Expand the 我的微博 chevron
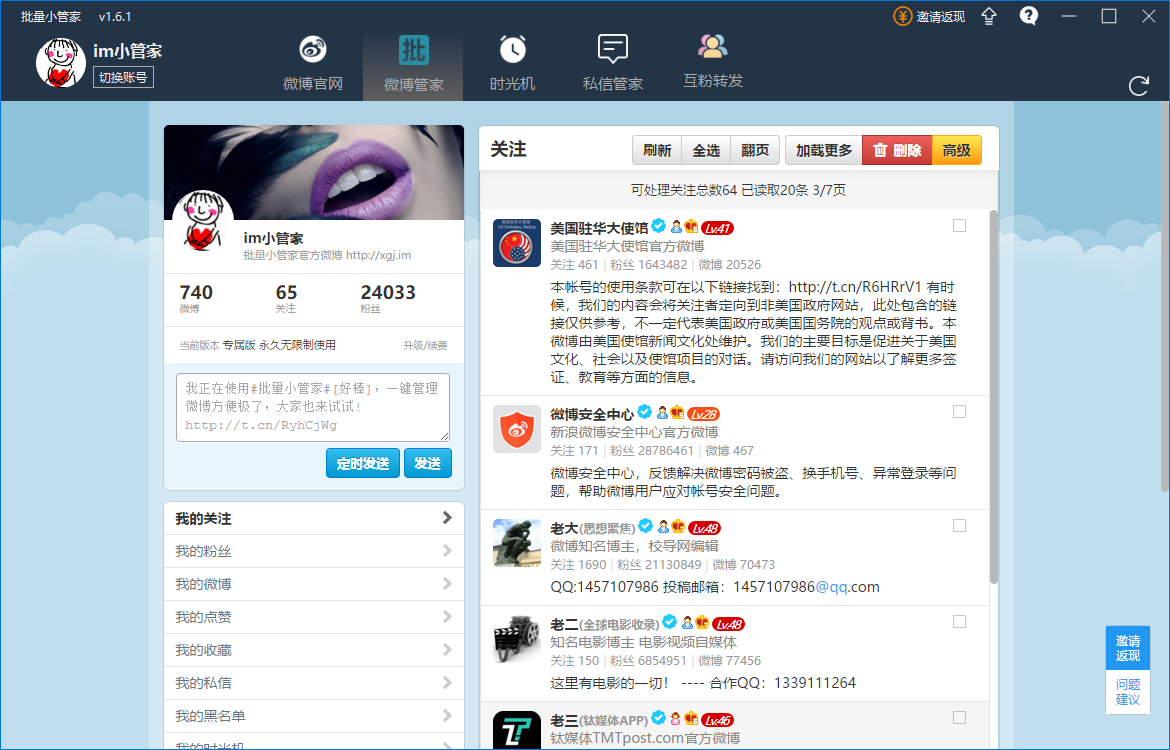1170x750 pixels. coord(447,584)
